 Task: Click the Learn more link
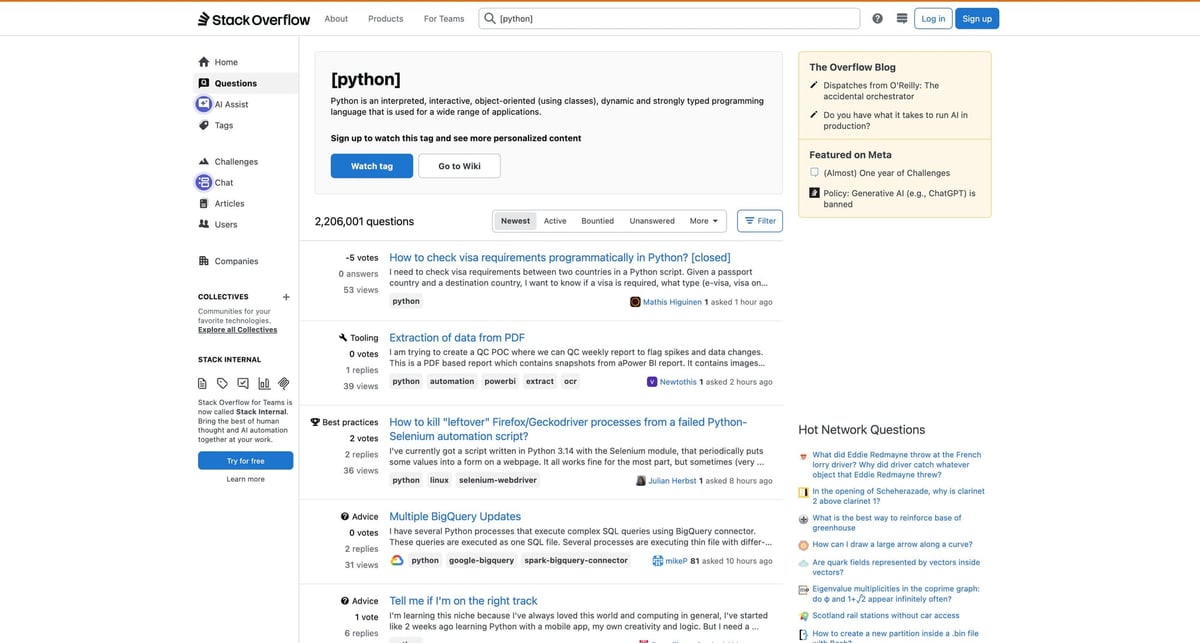245,479
